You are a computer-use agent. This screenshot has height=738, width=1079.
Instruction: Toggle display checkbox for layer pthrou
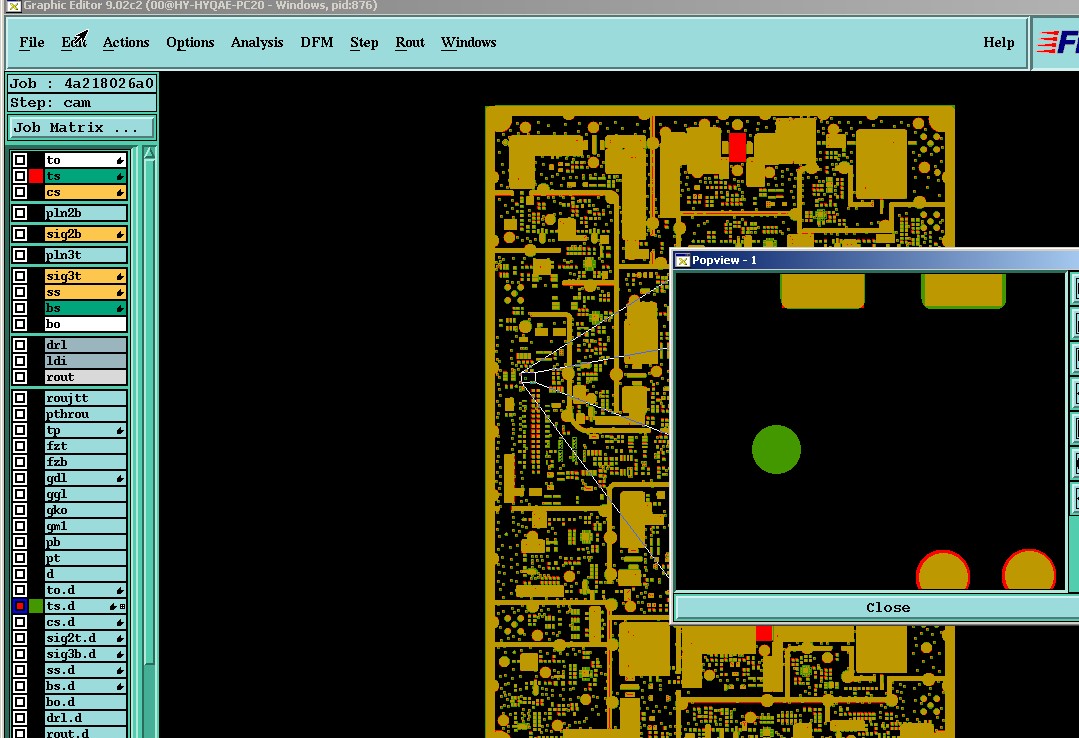pos(20,414)
